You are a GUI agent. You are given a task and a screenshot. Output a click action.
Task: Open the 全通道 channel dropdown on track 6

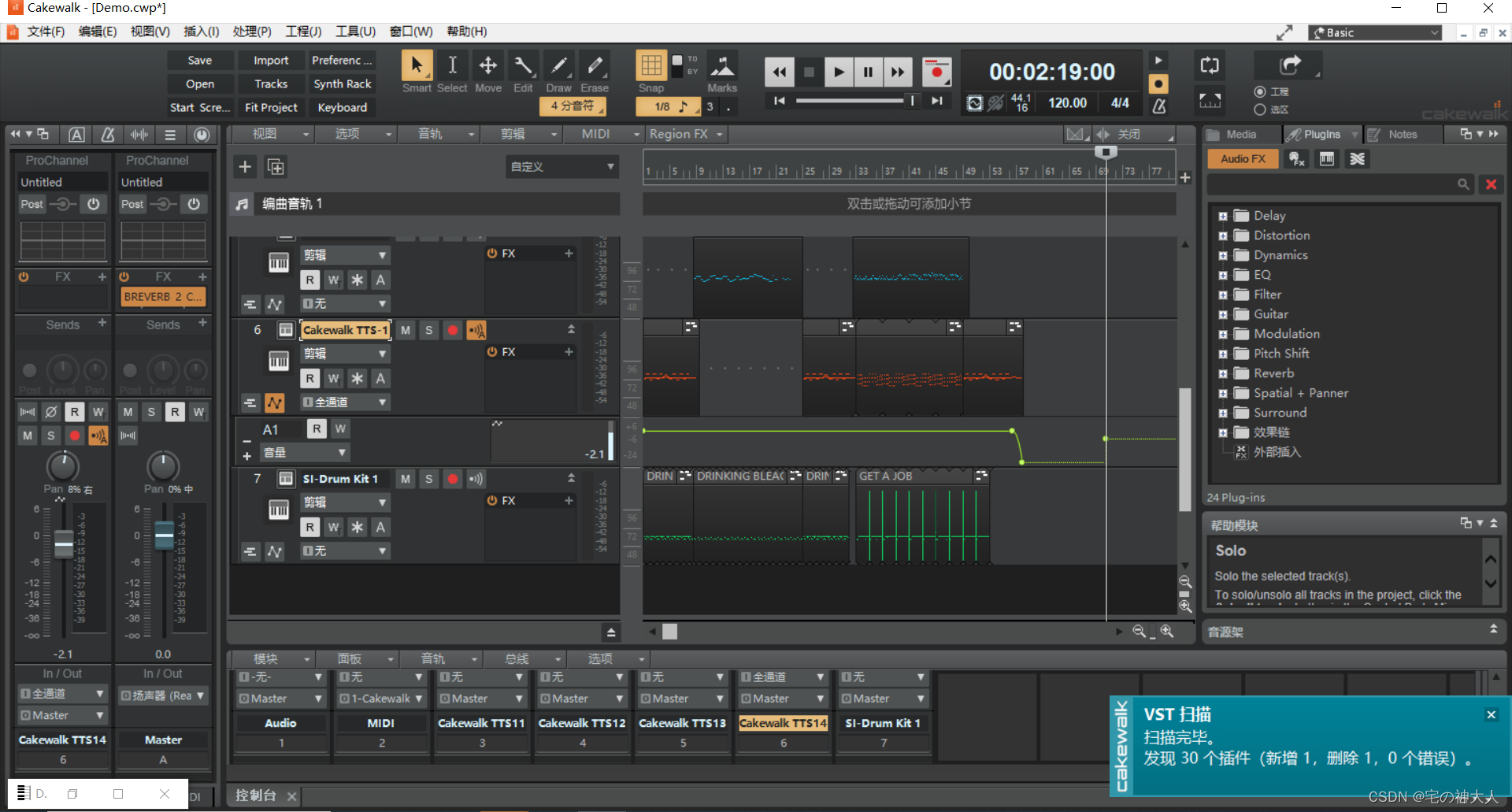coord(345,402)
